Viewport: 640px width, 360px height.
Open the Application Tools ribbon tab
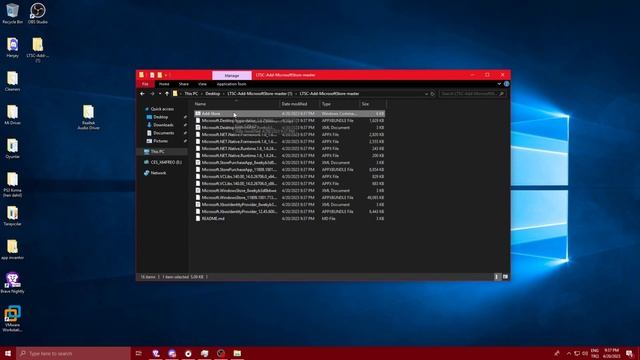231,84
